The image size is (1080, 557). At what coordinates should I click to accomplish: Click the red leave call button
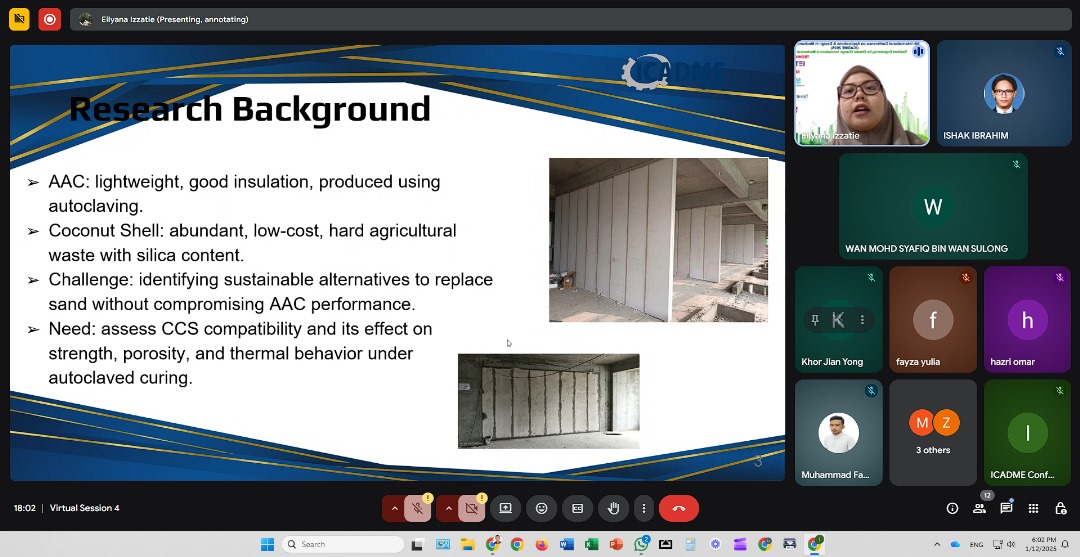678,508
